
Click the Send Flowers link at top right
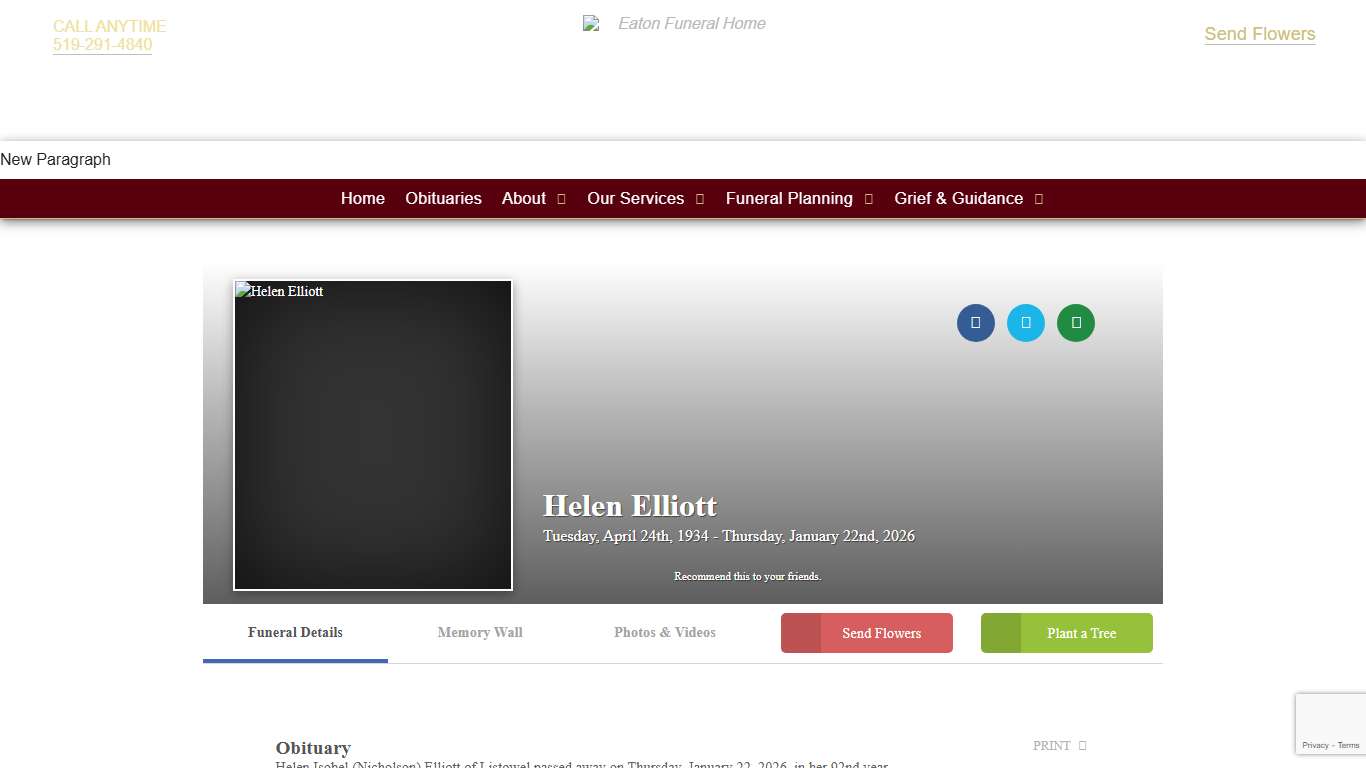coord(1259,33)
